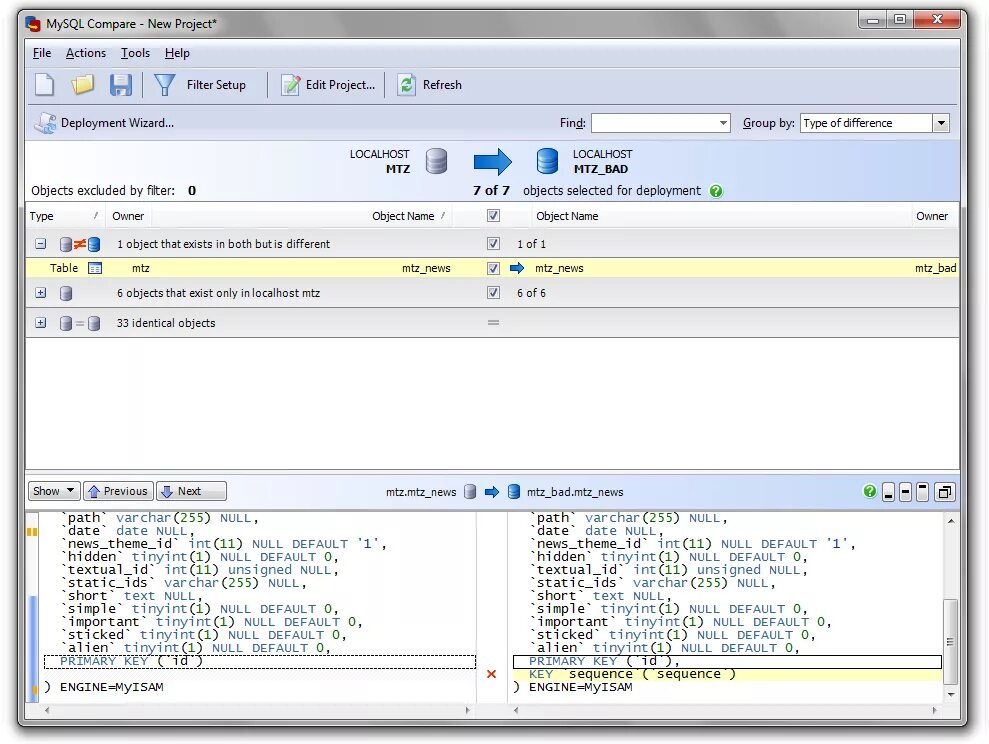Pop out the SQL difference pane
Screen dimensions: 989x744
point(944,492)
